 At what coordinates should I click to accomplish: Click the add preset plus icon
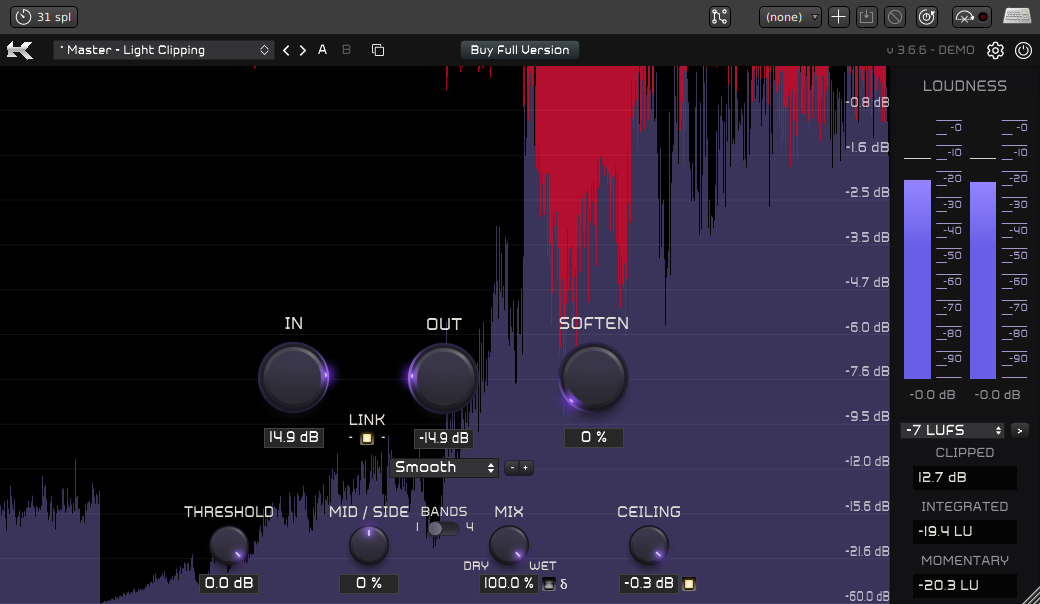coord(839,17)
